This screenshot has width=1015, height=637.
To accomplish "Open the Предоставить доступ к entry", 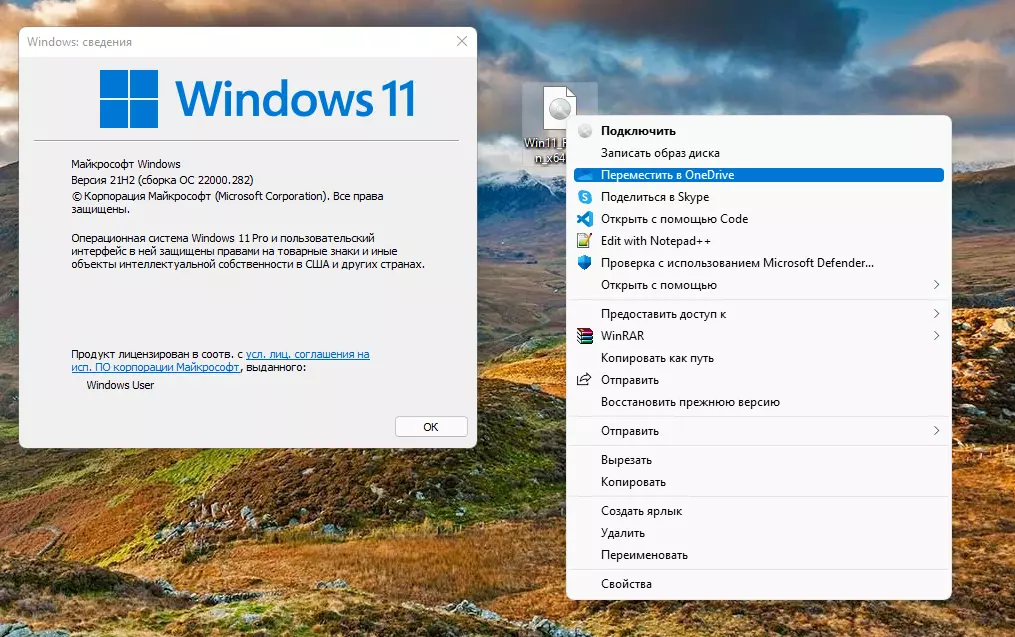I will [759, 313].
